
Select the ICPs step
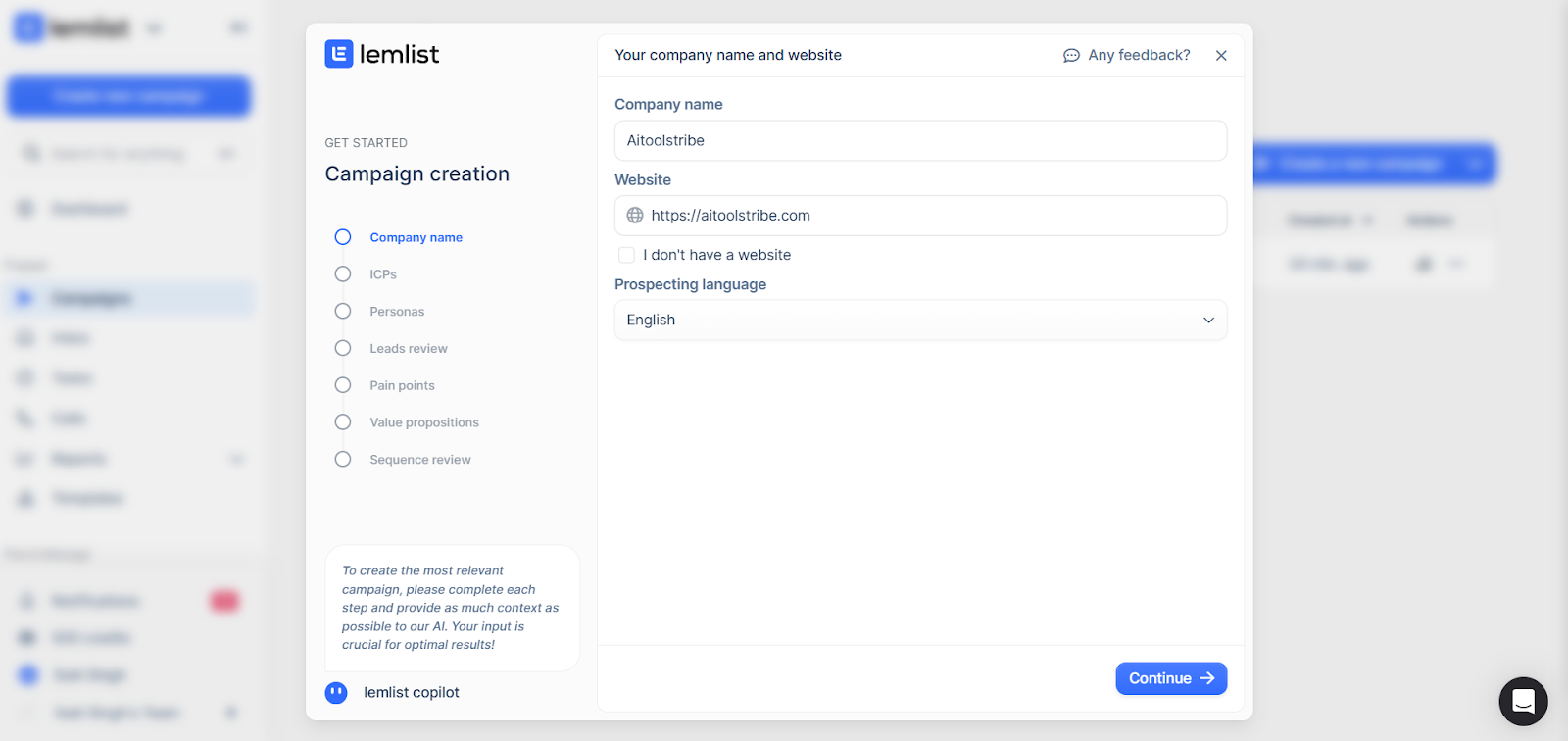383,274
